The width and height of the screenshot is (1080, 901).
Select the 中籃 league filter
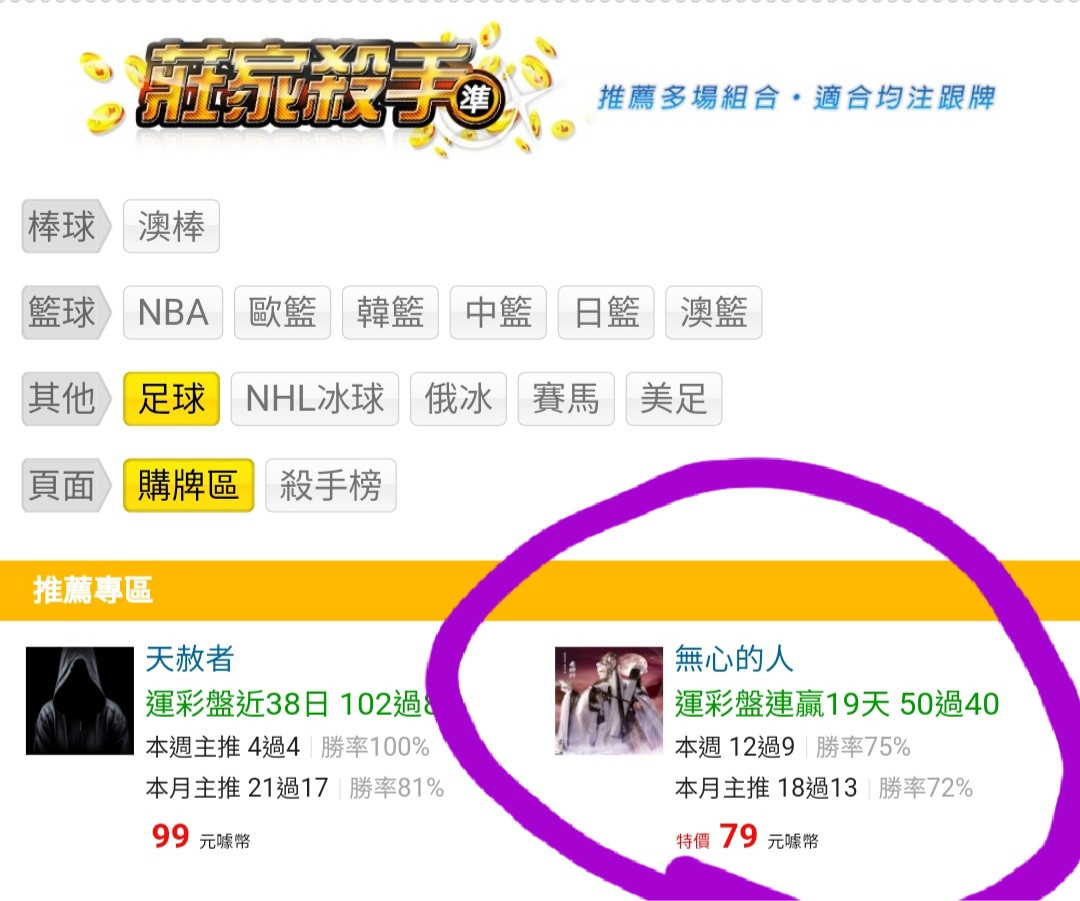(498, 313)
